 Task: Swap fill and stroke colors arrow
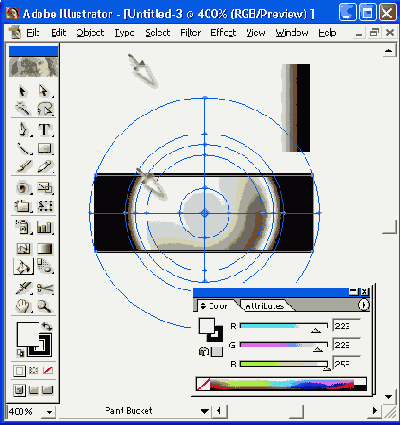pyautogui.click(x=47, y=326)
